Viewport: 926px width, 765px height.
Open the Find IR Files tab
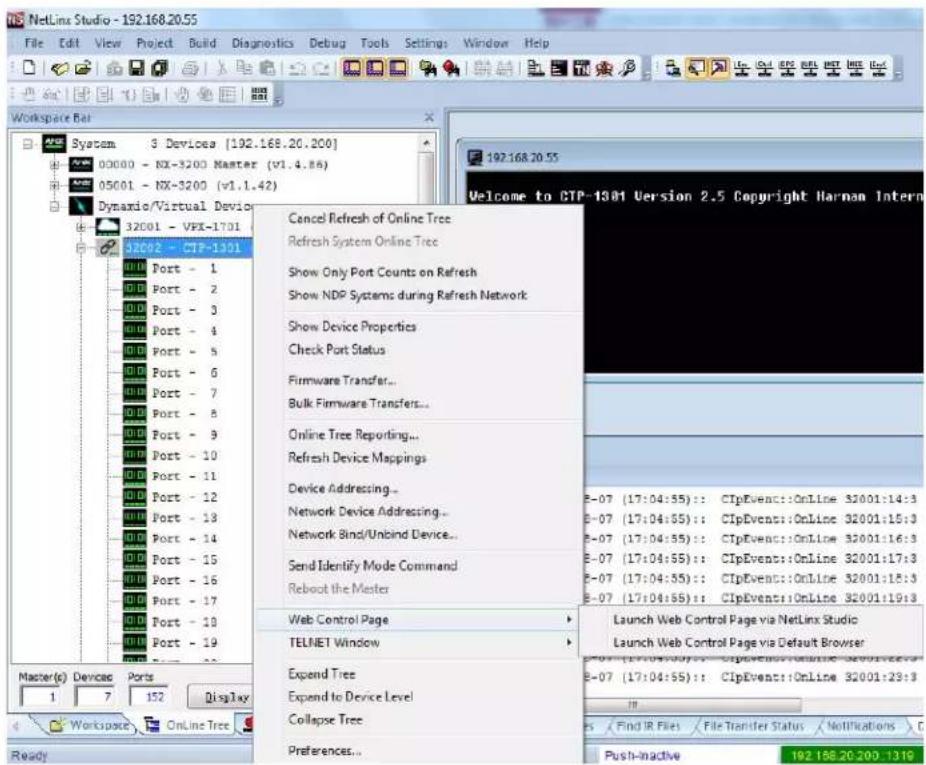tap(648, 726)
